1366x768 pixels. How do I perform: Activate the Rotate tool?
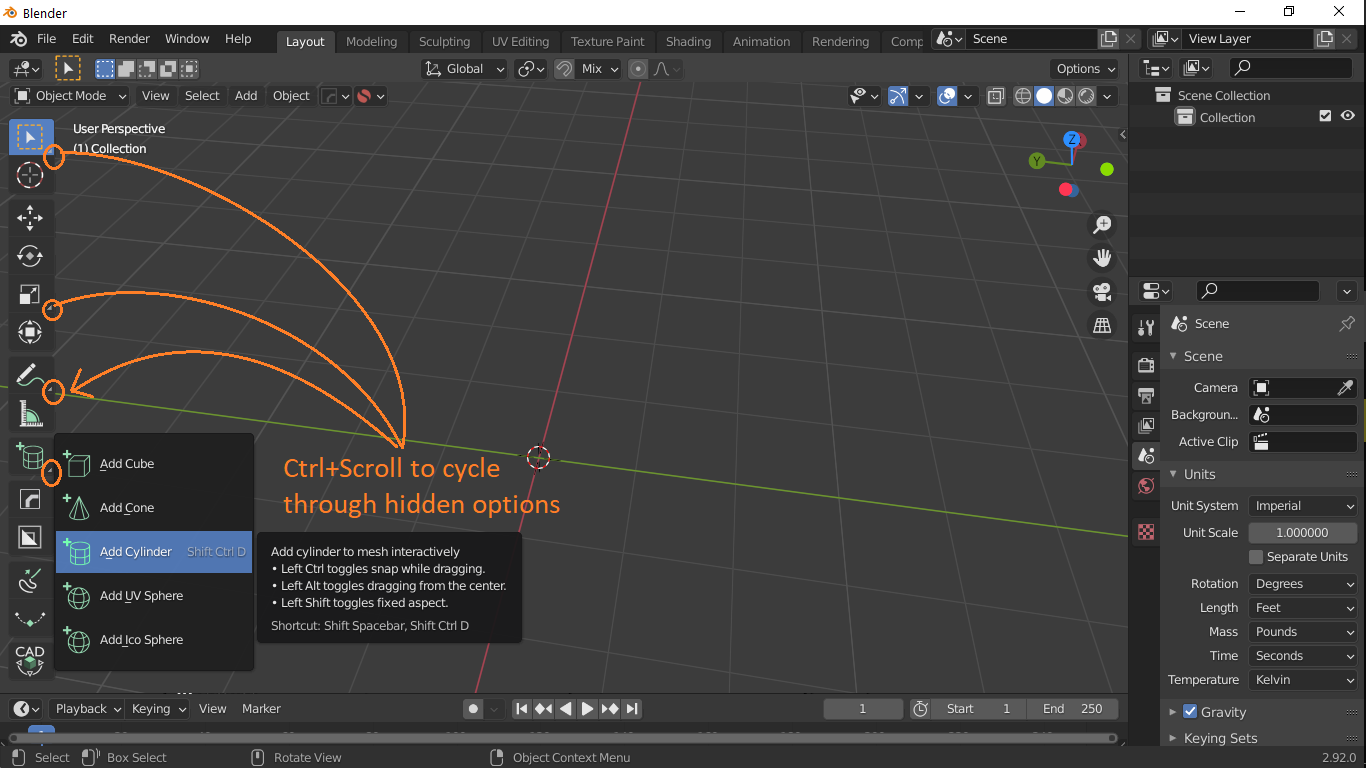[30, 256]
